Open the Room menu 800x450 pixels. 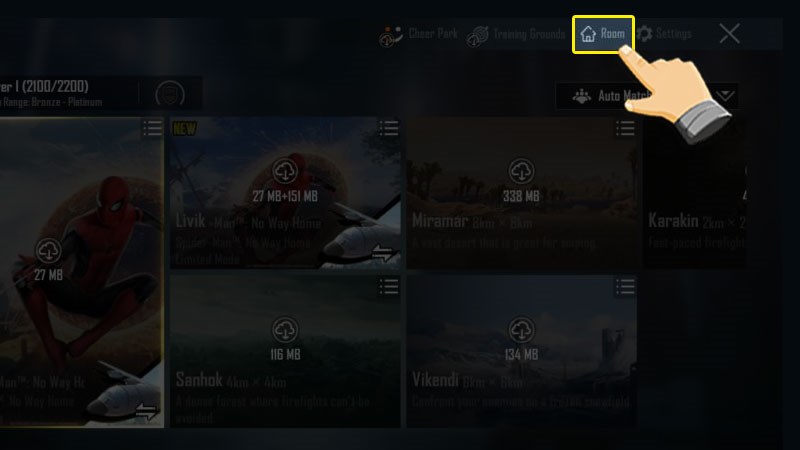(603, 34)
